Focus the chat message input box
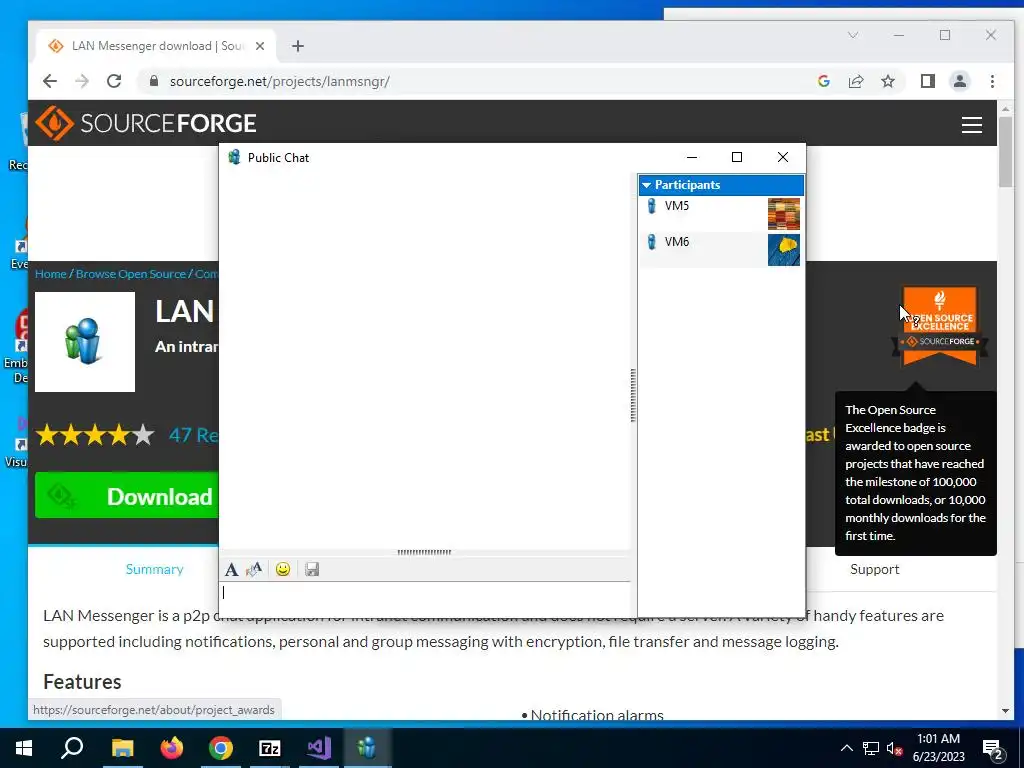The height and width of the screenshot is (768, 1024). click(425, 598)
